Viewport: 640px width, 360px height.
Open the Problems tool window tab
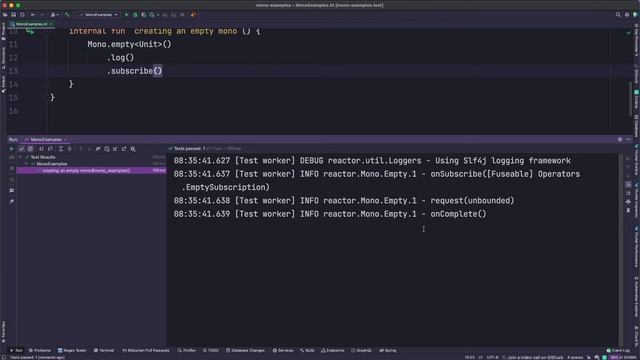40,350
